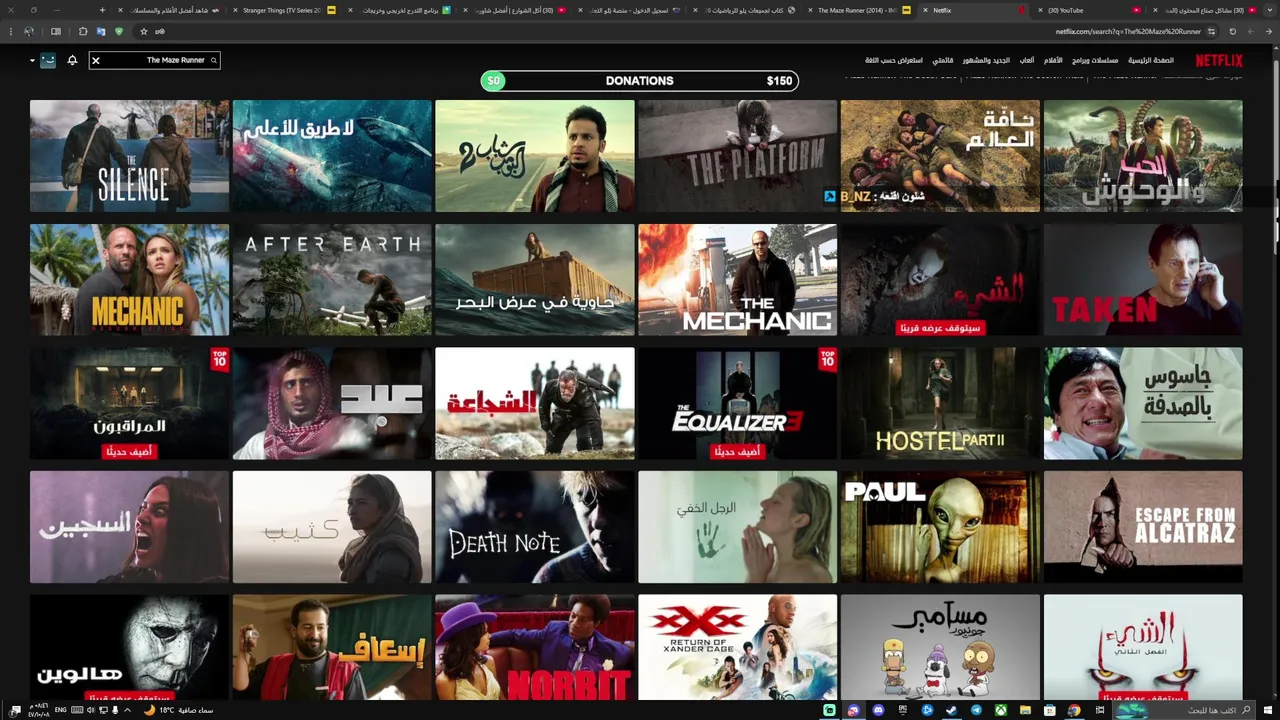Viewport: 1280px width, 720px height.
Task: Click the donations progress bar
Action: pyautogui.click(x=640, y=81)
